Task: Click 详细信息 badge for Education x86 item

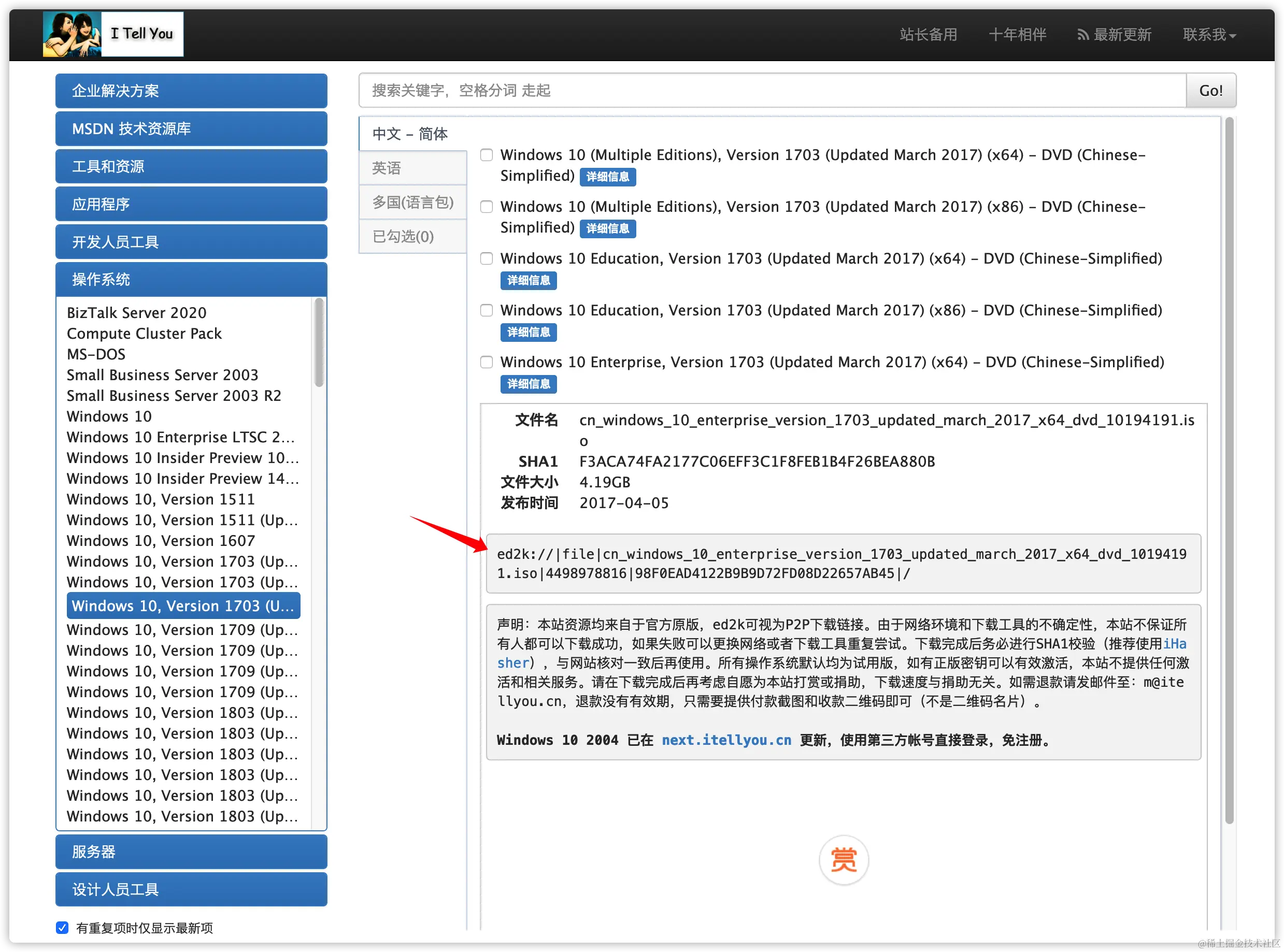Action: [x=528, y=332]
